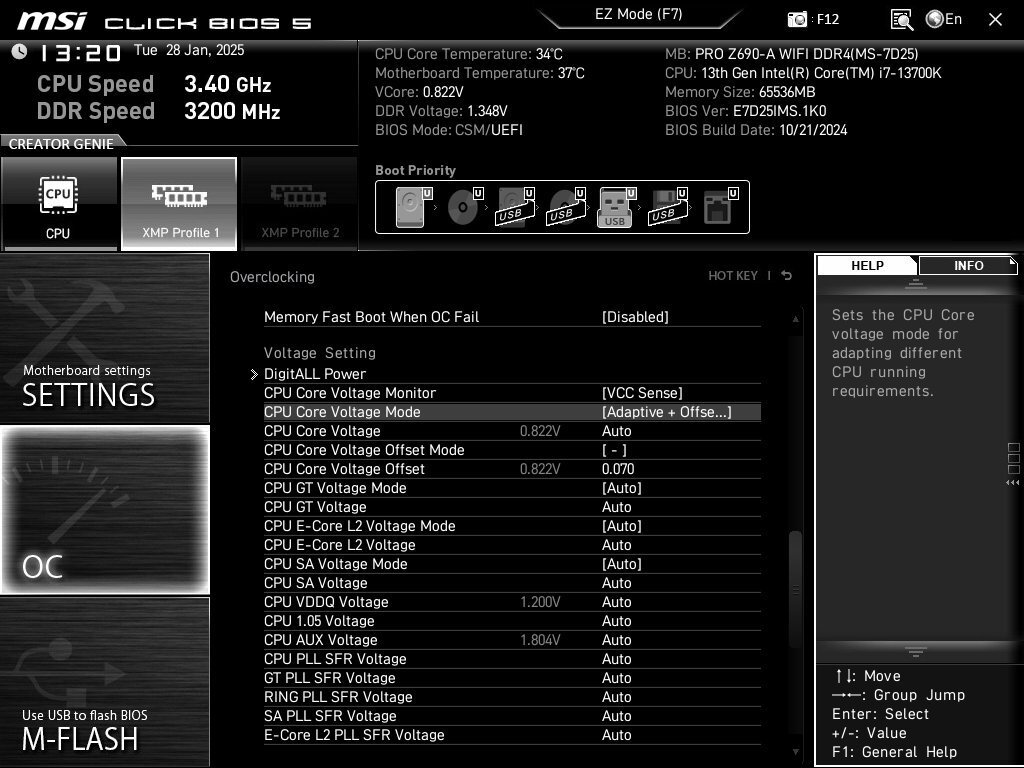Click the CREATOR GENIE label
Screen dimensions: 1024x768
tap(61, 144)
